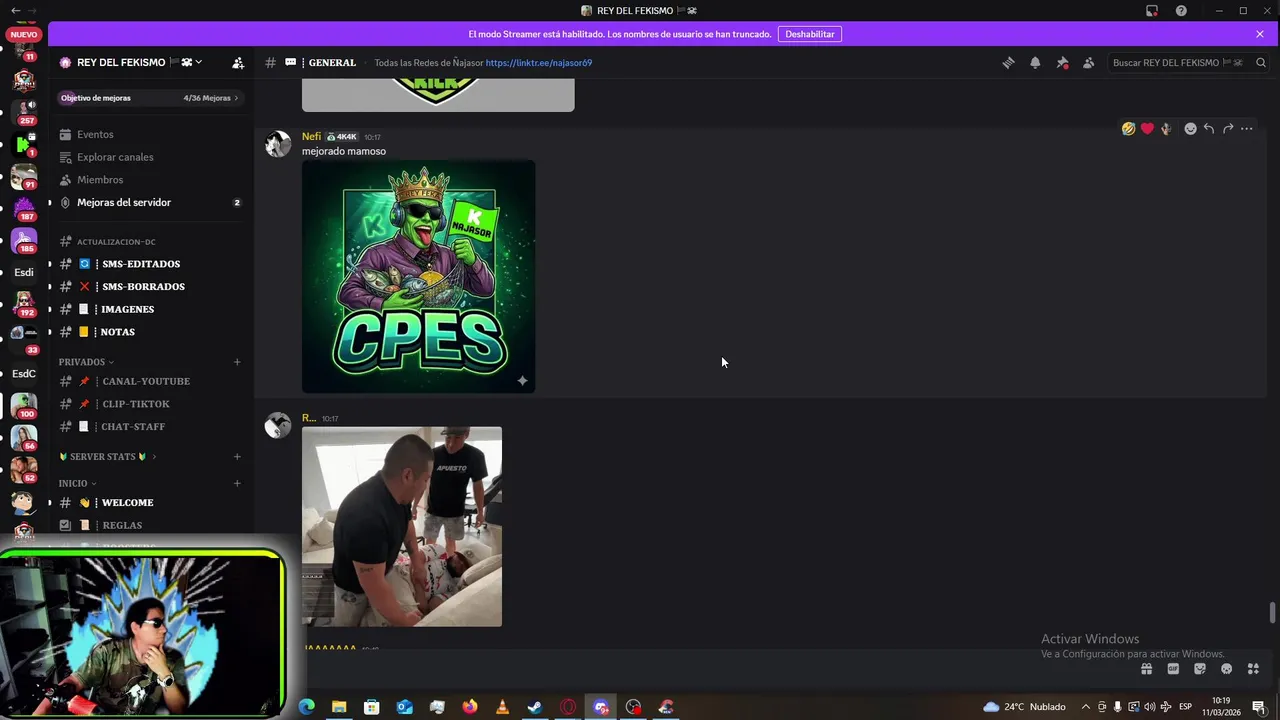Add channel to PRIVADOS with plus icon

[x=237, y=362]
